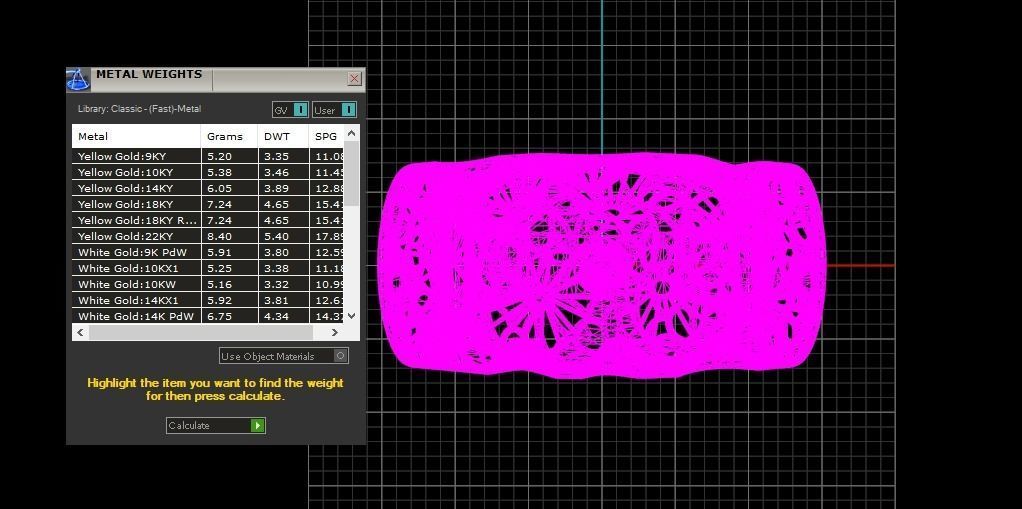Sort by the Metal column header
This screenshot has width=1022, height=509.
click(x=136, y=136)
